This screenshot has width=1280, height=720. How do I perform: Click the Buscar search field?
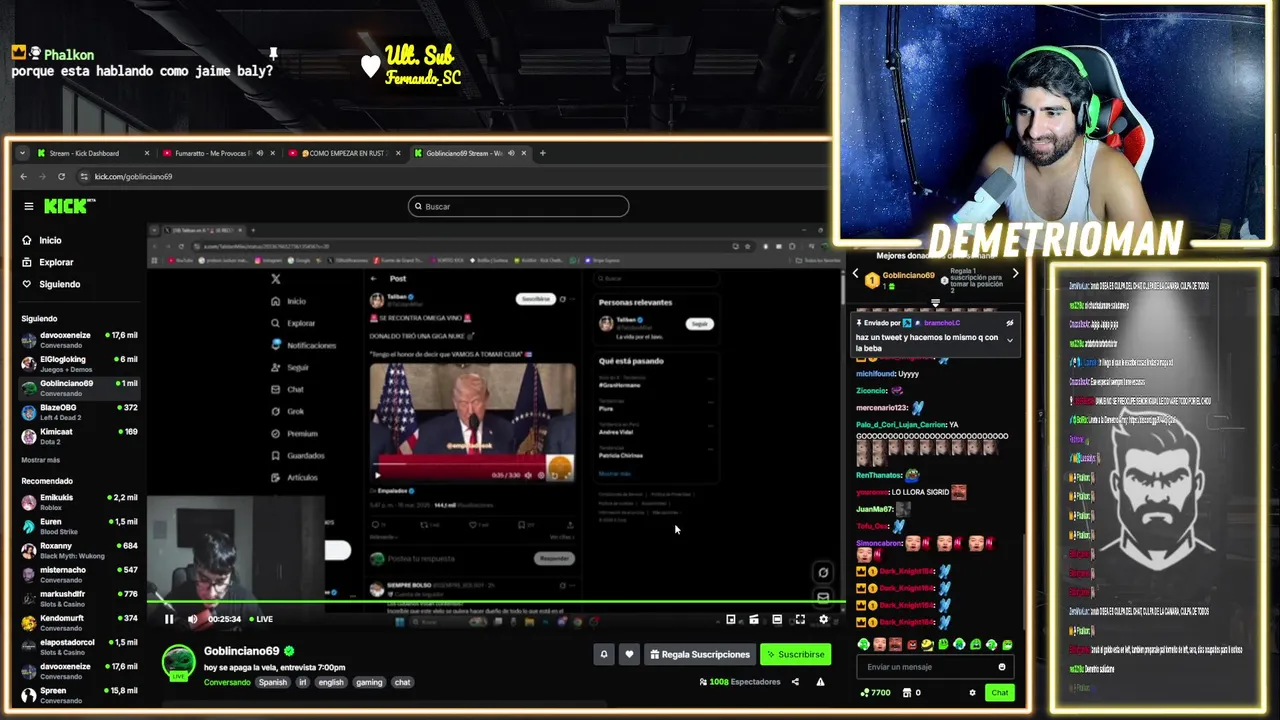click(518, 206)
